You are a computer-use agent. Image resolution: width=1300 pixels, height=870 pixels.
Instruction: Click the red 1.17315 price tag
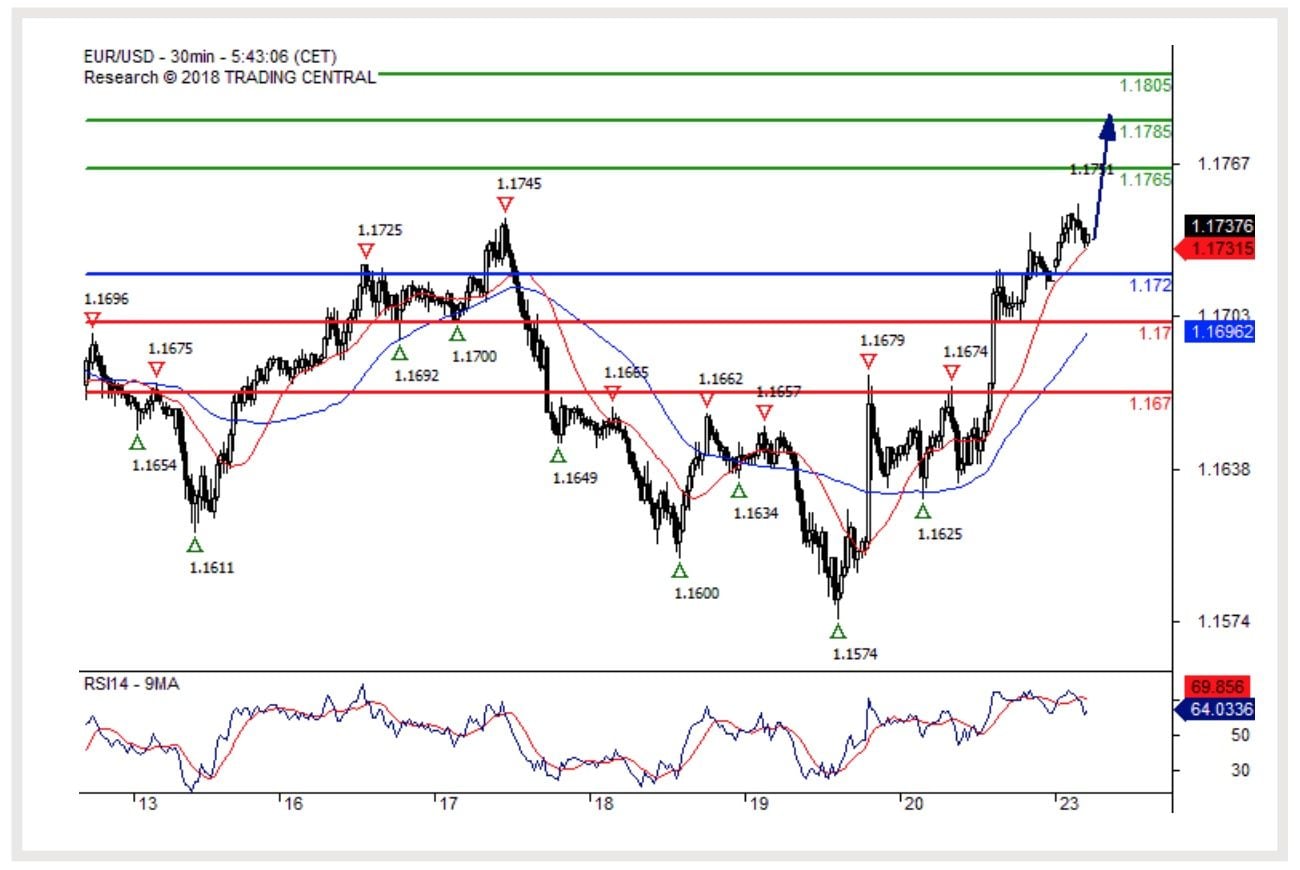coord(1219,248)
